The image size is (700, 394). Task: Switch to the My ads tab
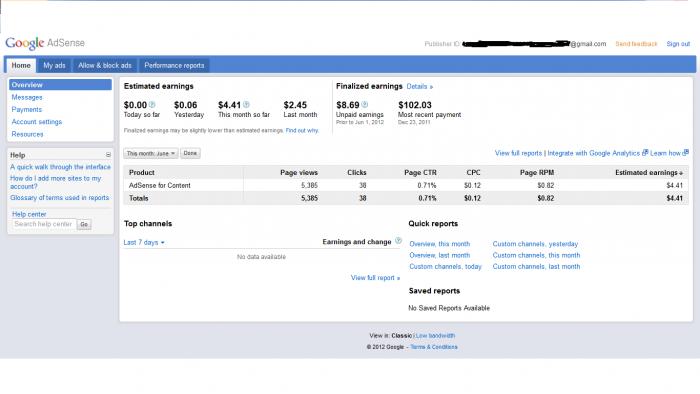(x=54, y=65)
